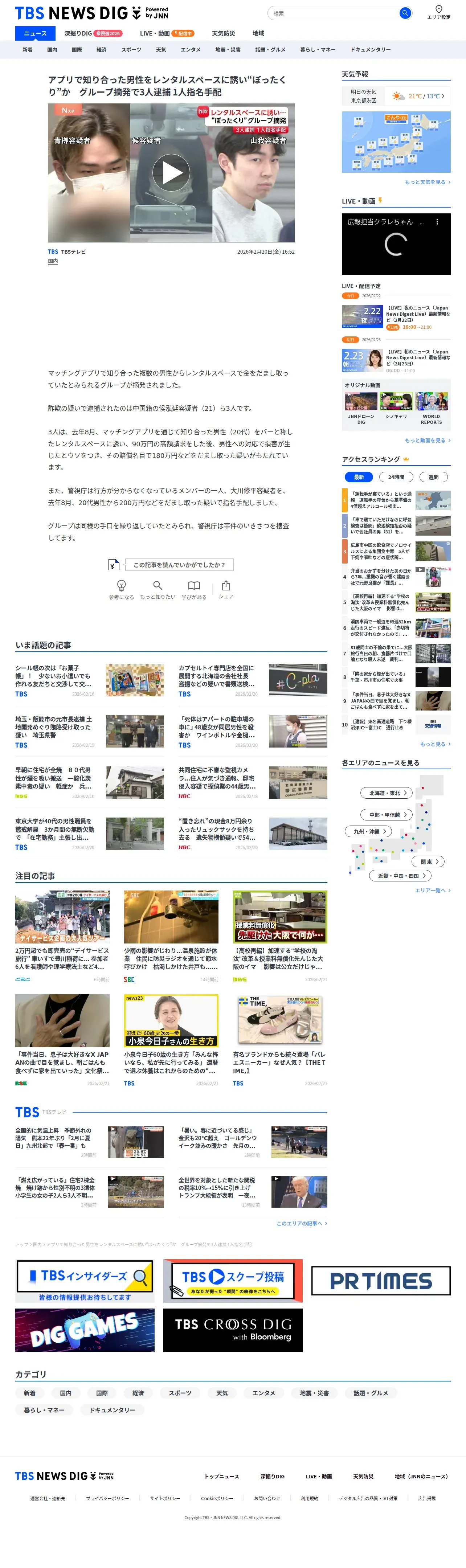Select the 最新 ranking filter
The width and height of the screenshot is (466, 1568).
(x=359, y=477)
